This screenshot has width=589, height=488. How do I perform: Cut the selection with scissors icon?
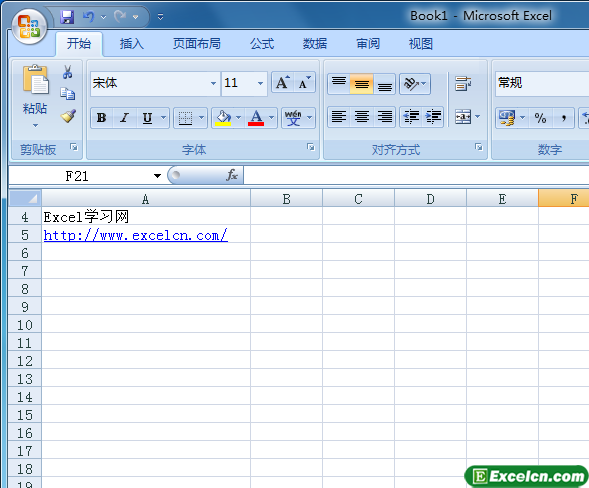tap(68, 72)
